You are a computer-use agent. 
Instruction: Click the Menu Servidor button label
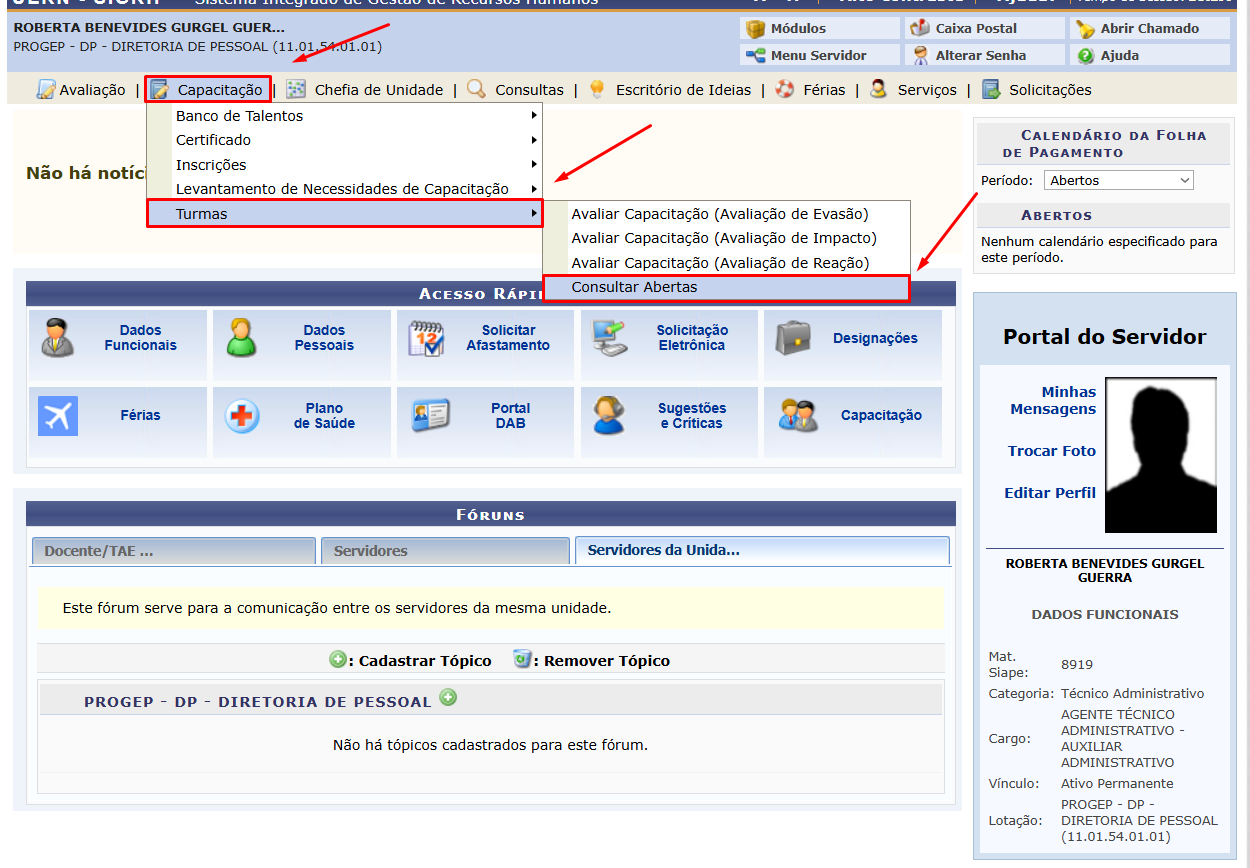(818, 55)
